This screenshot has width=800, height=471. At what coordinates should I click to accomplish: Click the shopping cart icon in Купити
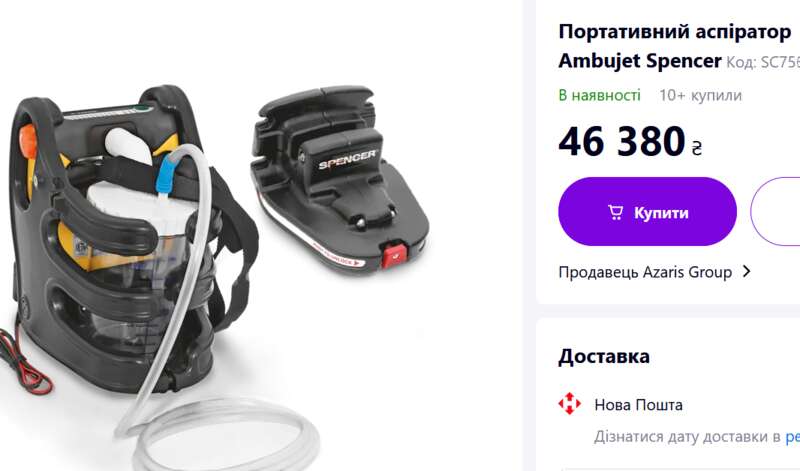pyautogui.click(x=615, y=212)
